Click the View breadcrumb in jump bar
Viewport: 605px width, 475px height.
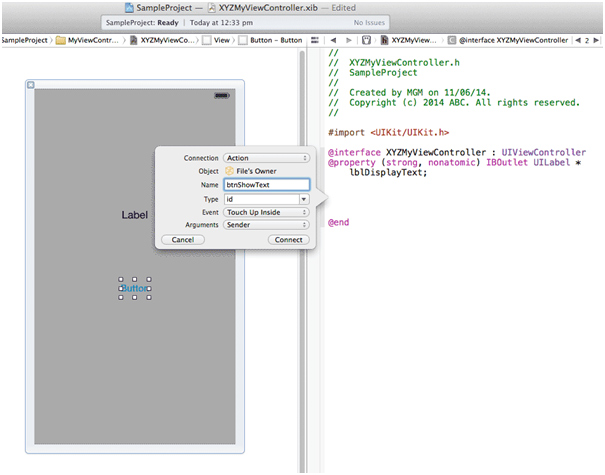[x=216, y=40]
